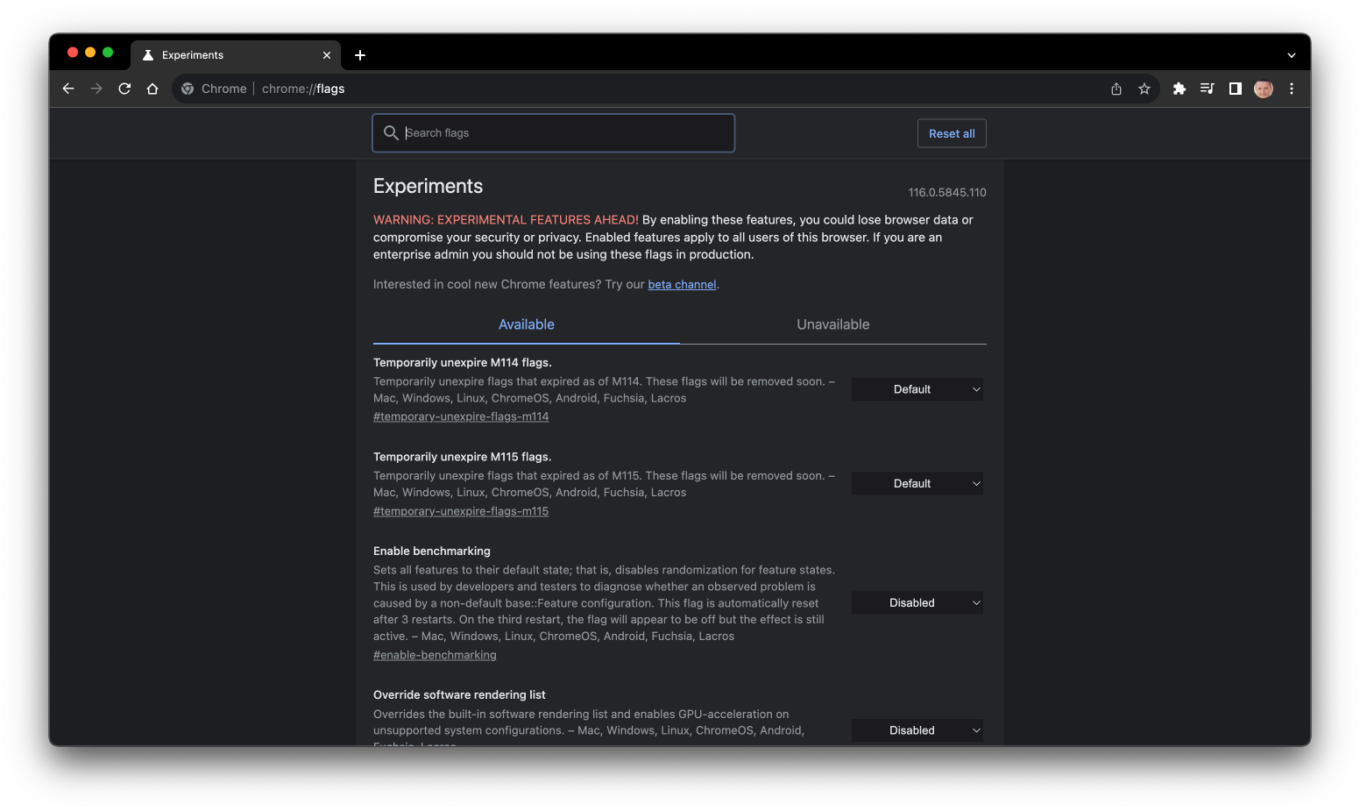Click the Reset all button

click(951, 134)
